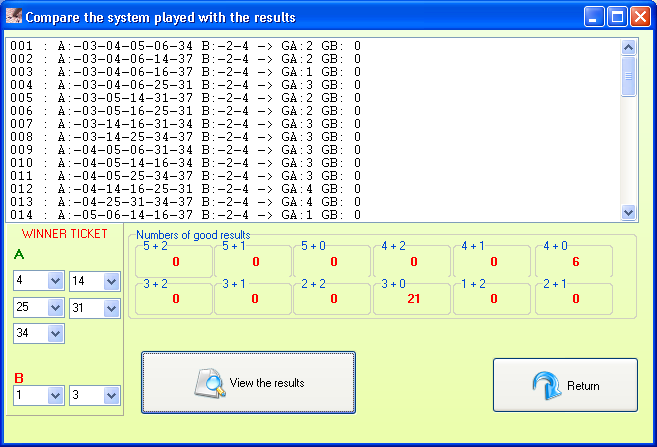Maximize the Compare the system window
Viewport: 657px width, 447px height.
point(617,17)
